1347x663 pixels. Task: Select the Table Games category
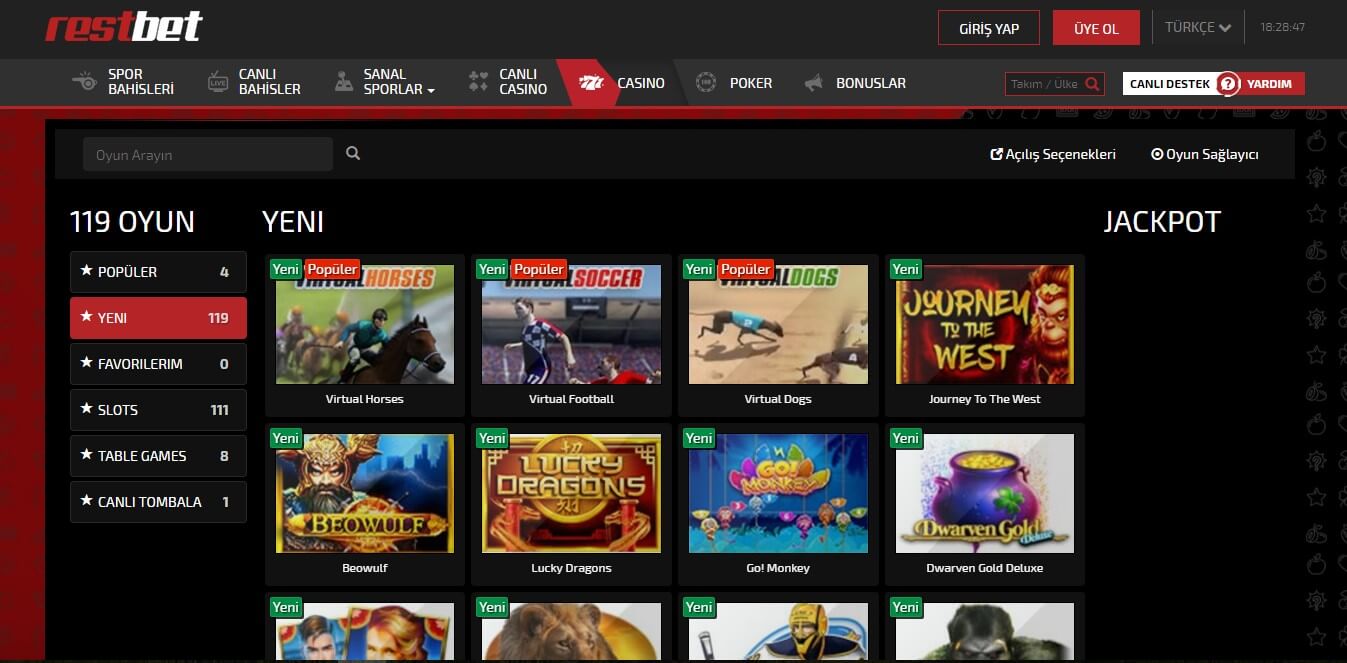coord(158,456)
